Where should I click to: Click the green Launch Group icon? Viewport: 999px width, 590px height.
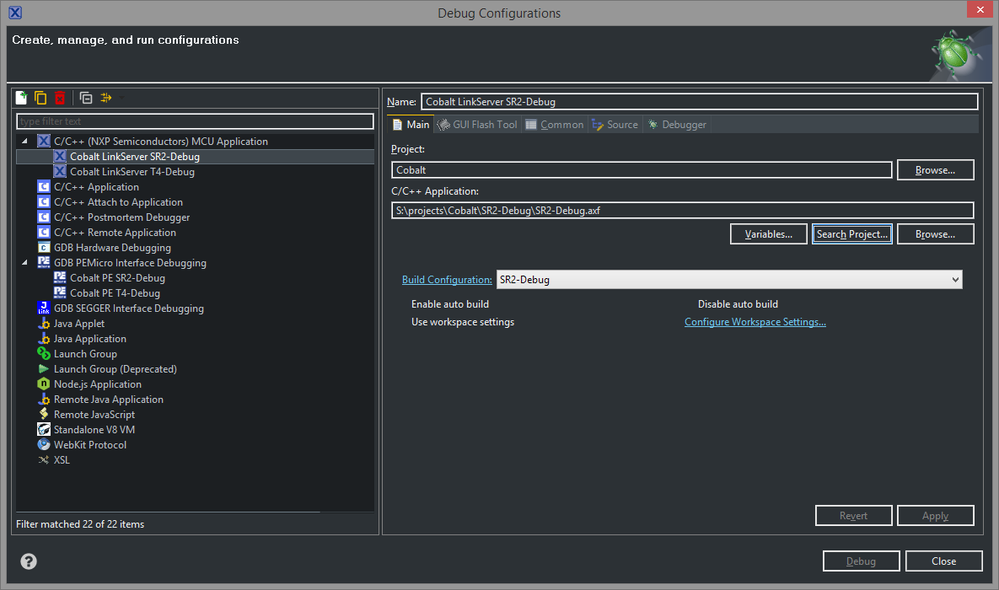pos(43,354)
